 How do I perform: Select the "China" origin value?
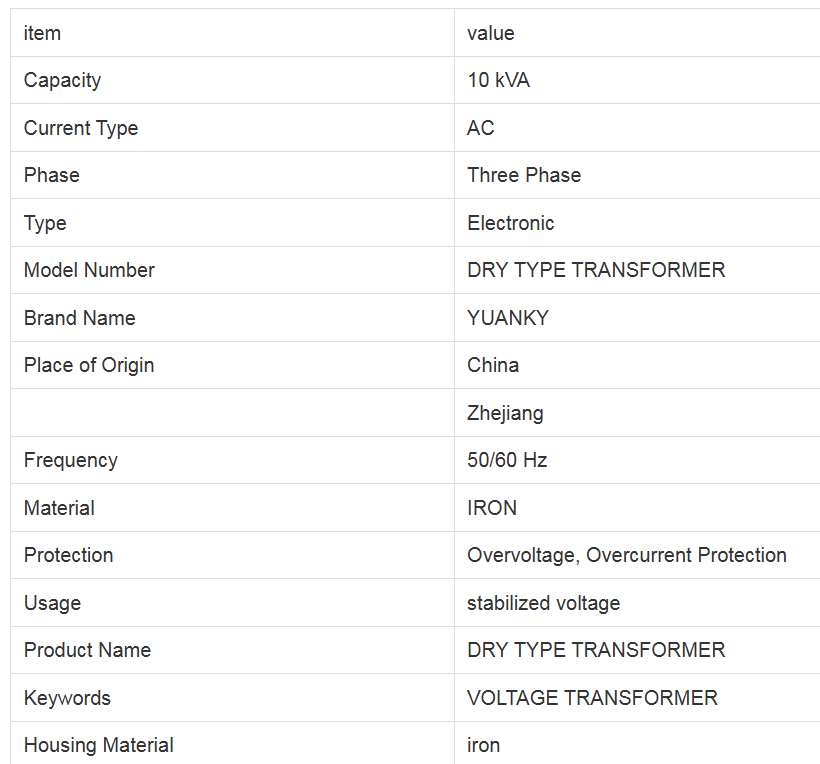coord(493,365)
